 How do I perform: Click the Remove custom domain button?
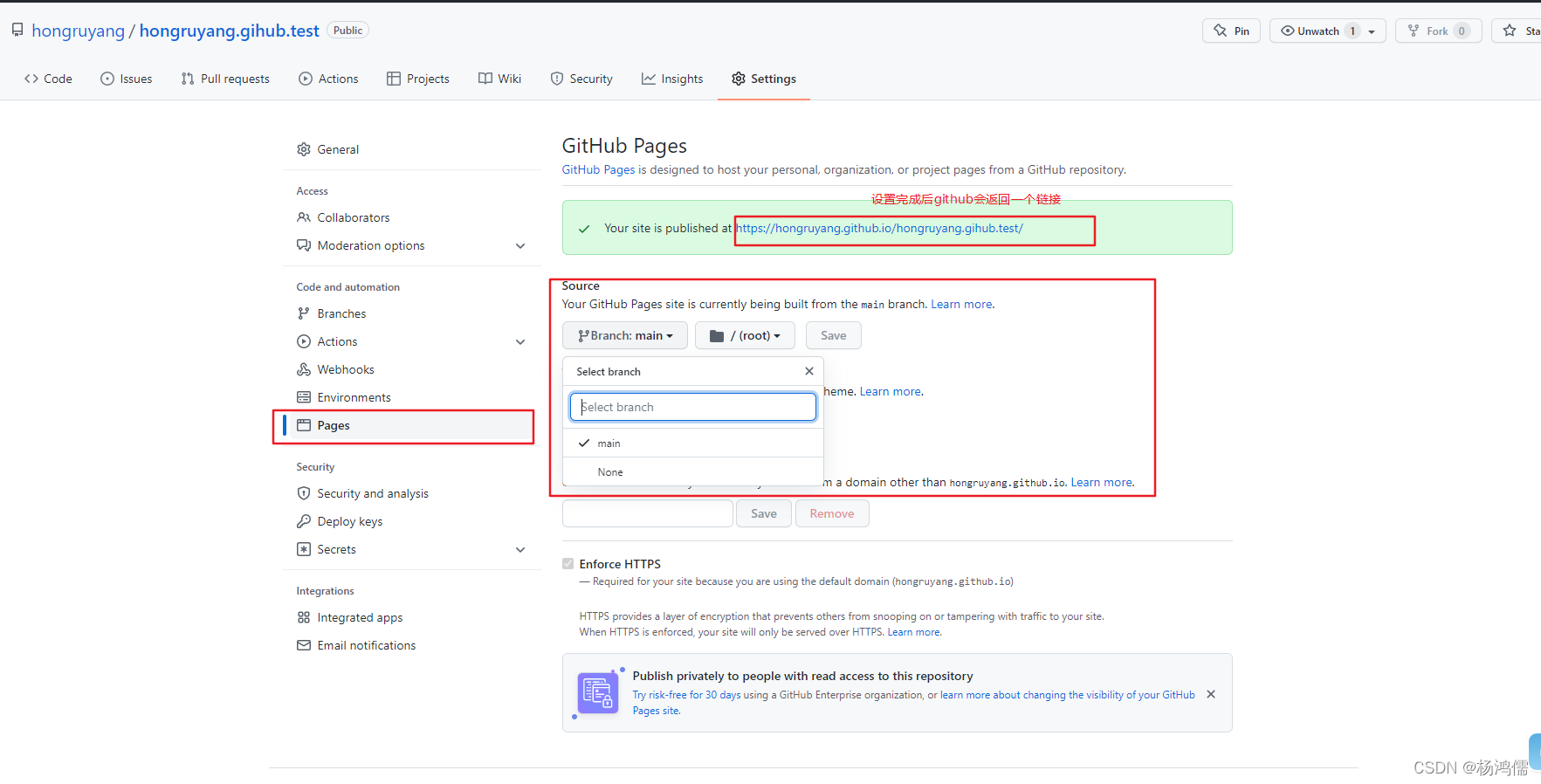coord(832,513)
